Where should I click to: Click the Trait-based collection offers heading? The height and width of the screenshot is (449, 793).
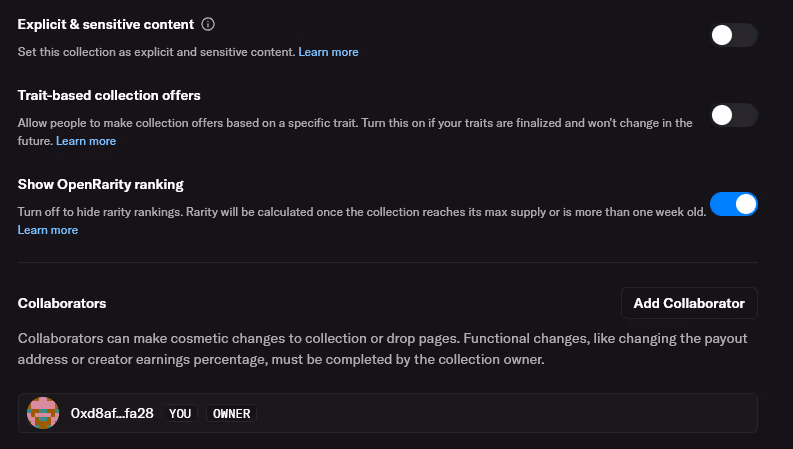pyautogui.click(x=109, y=96)
